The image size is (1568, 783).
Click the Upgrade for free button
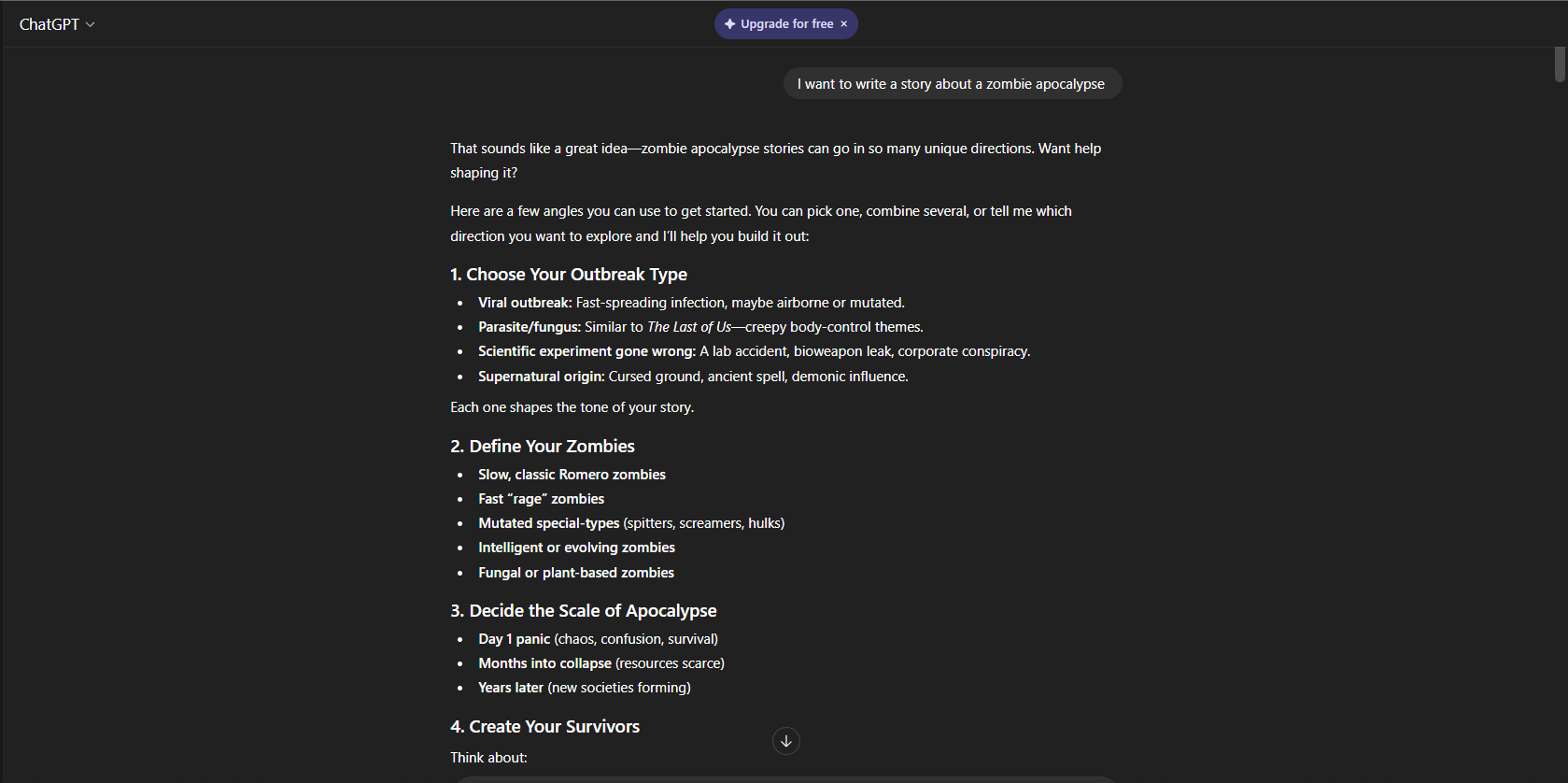[x=786, y=24]
